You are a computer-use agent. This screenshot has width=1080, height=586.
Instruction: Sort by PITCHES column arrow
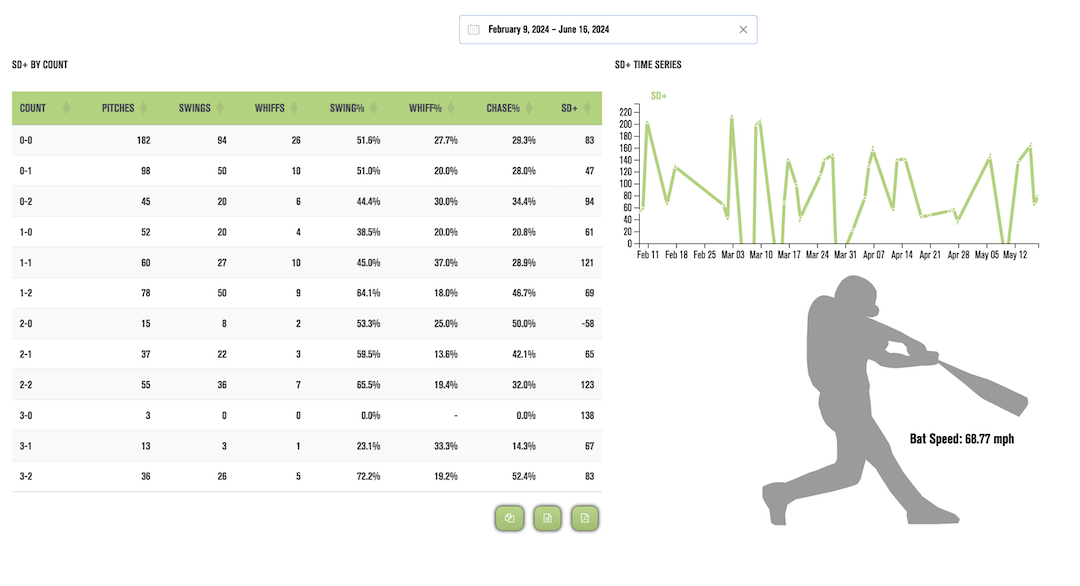pyautogui.click(x=143, y=107)
